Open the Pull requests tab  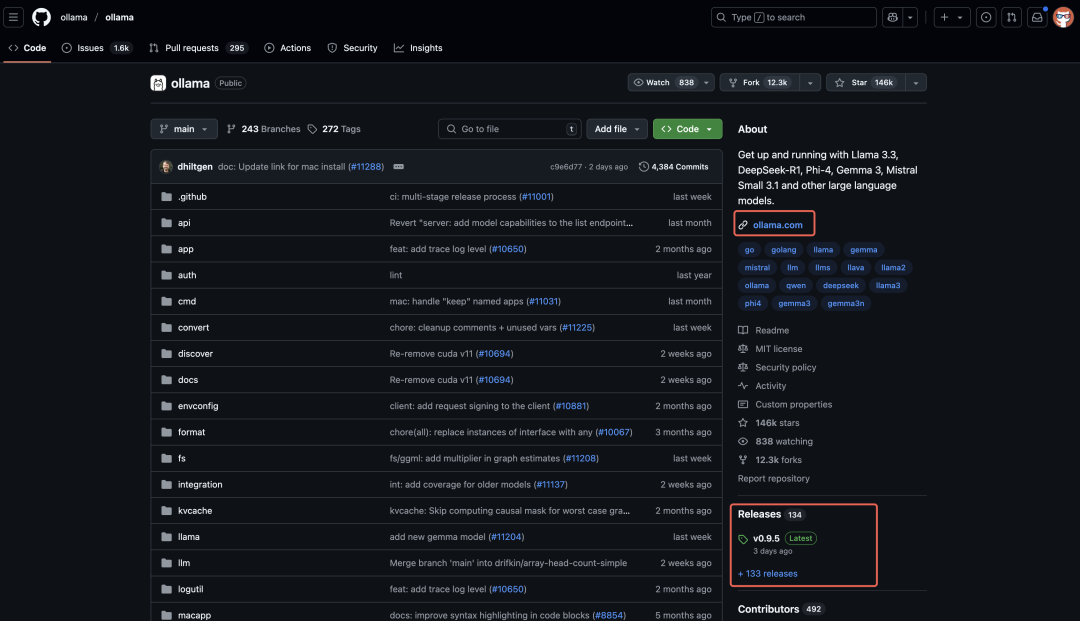tap(198, 48)
